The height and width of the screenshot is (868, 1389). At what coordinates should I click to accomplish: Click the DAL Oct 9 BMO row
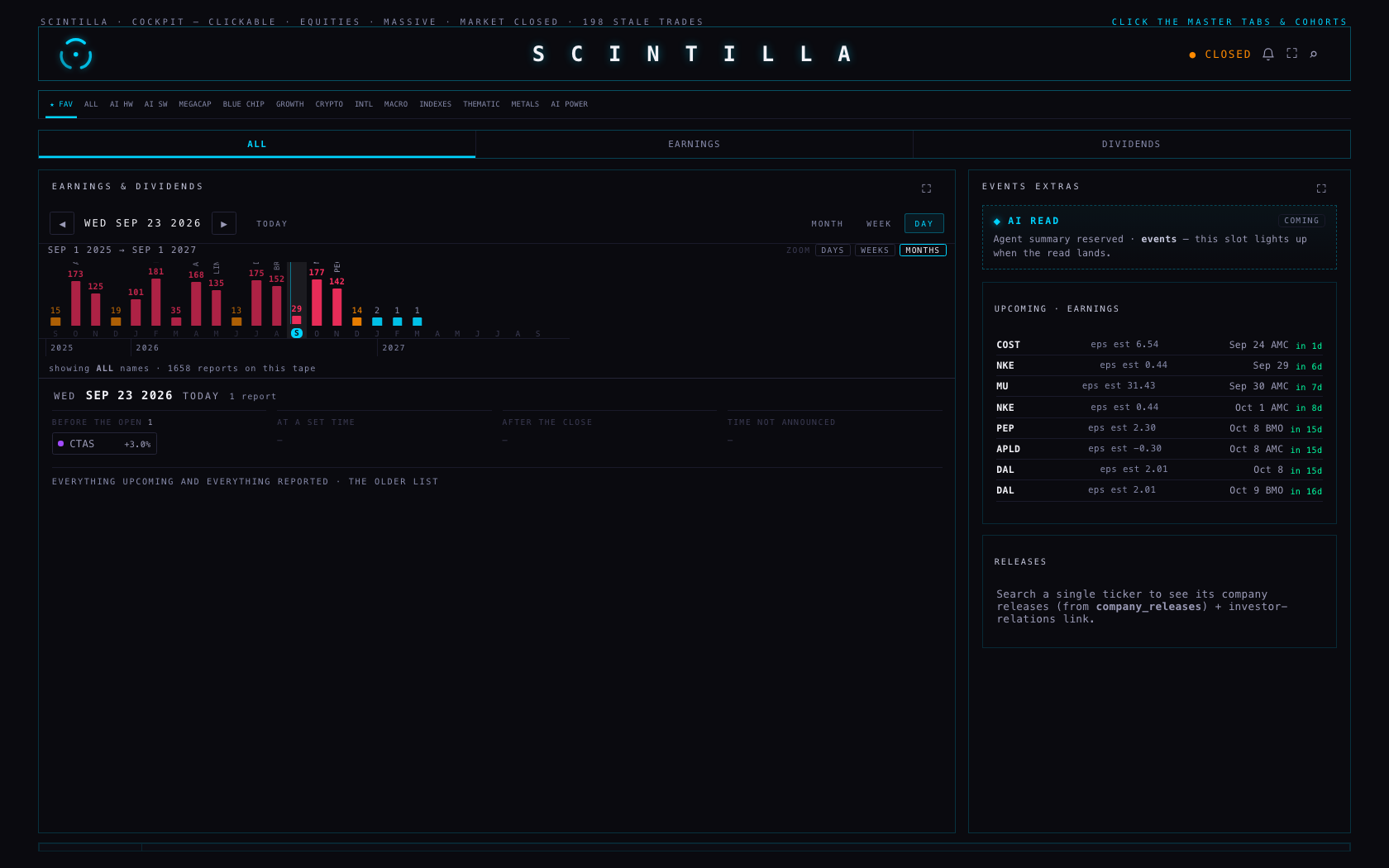click(x=1159, y=490)
